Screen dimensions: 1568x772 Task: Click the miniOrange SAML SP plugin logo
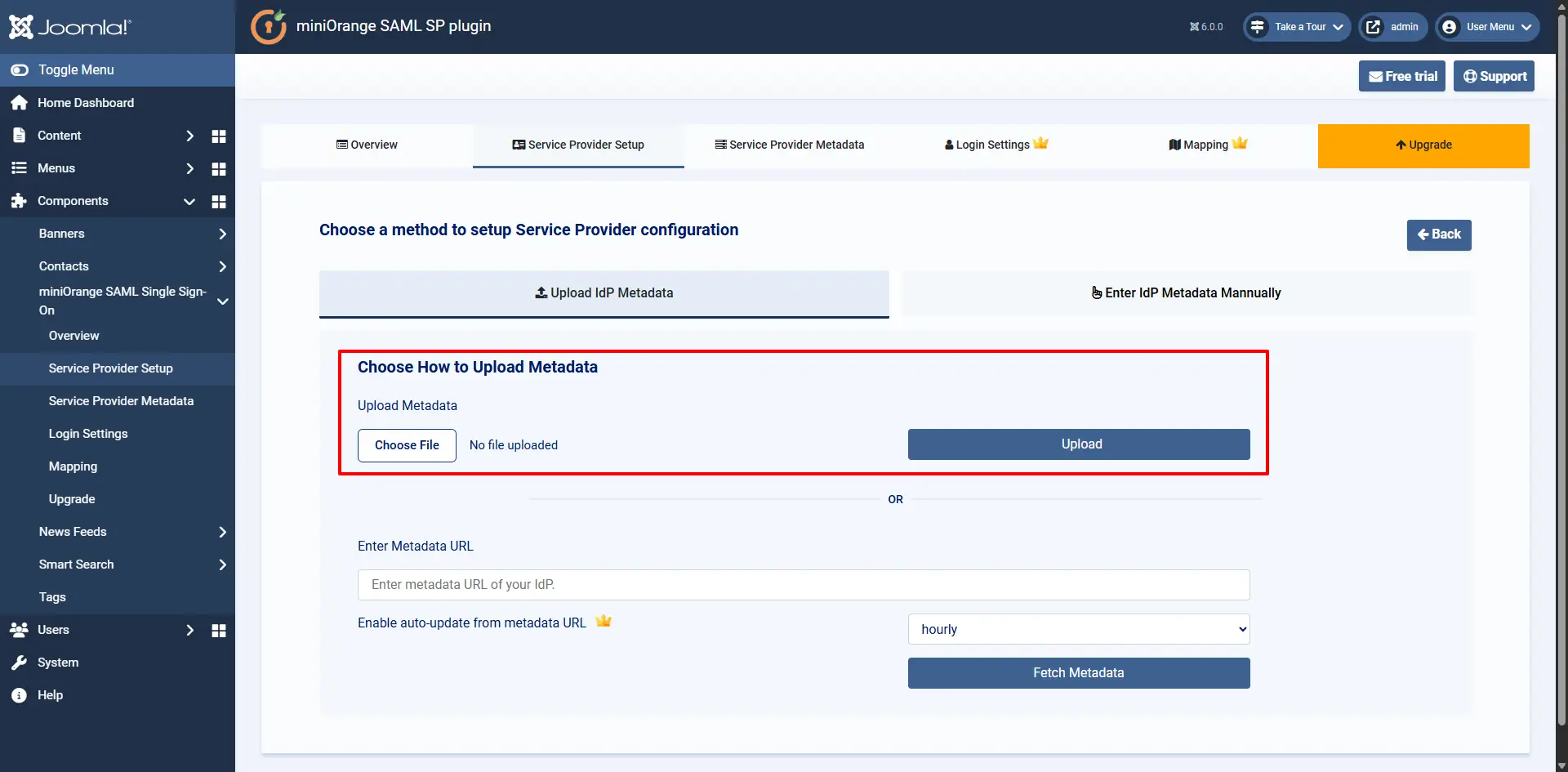pos(269,26)
